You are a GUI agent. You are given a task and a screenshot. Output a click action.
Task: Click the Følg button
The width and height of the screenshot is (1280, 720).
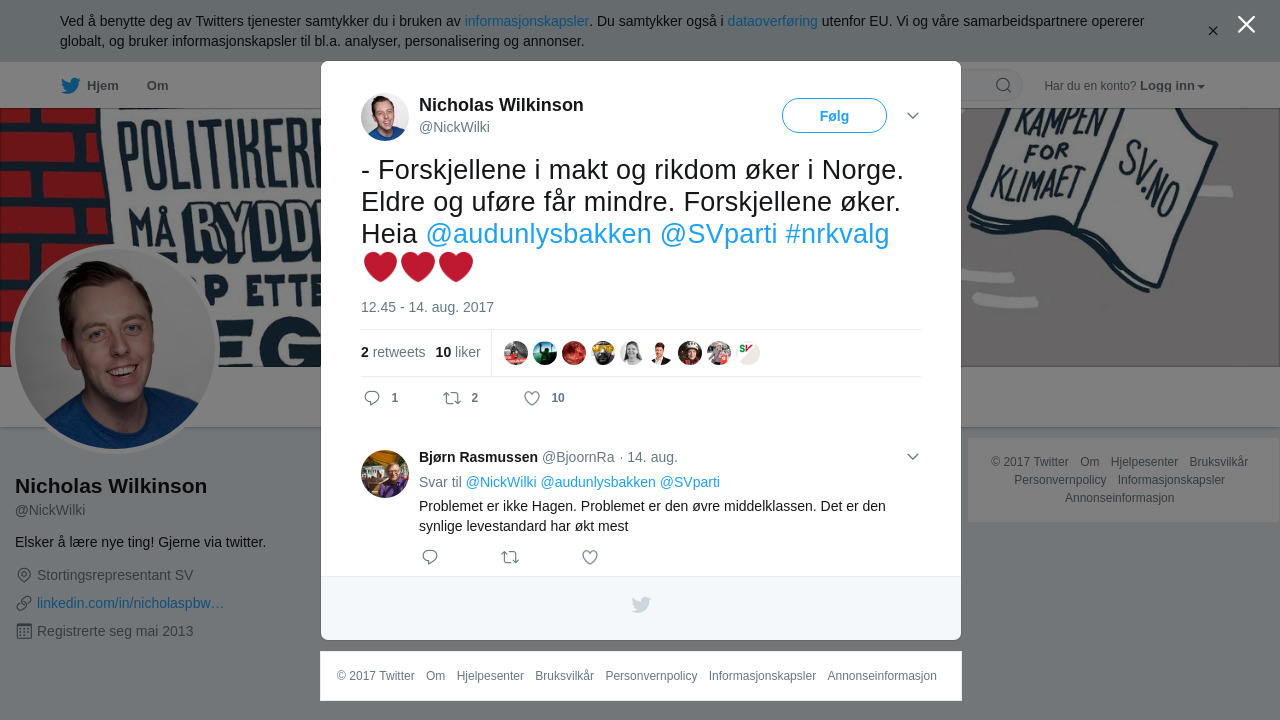click(834, 116)
